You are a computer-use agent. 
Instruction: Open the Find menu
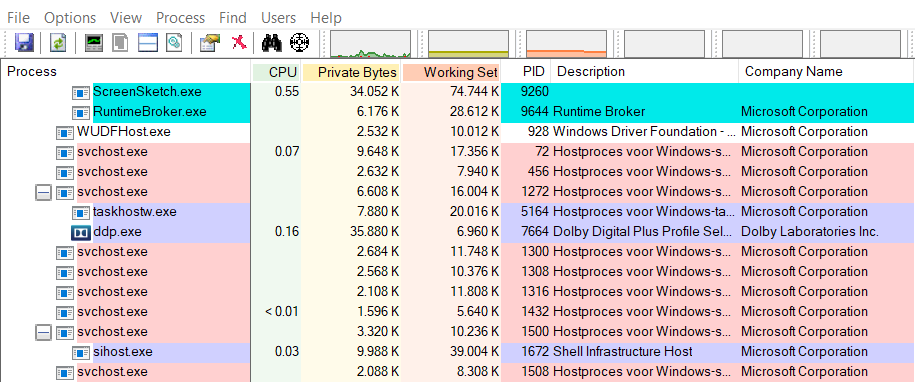tap(233, 18)
